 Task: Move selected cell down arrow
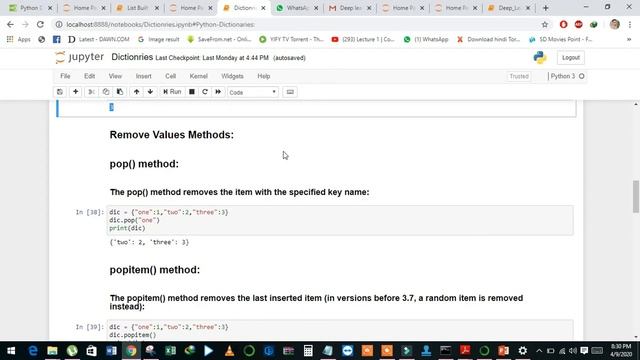tap(150, 92)
